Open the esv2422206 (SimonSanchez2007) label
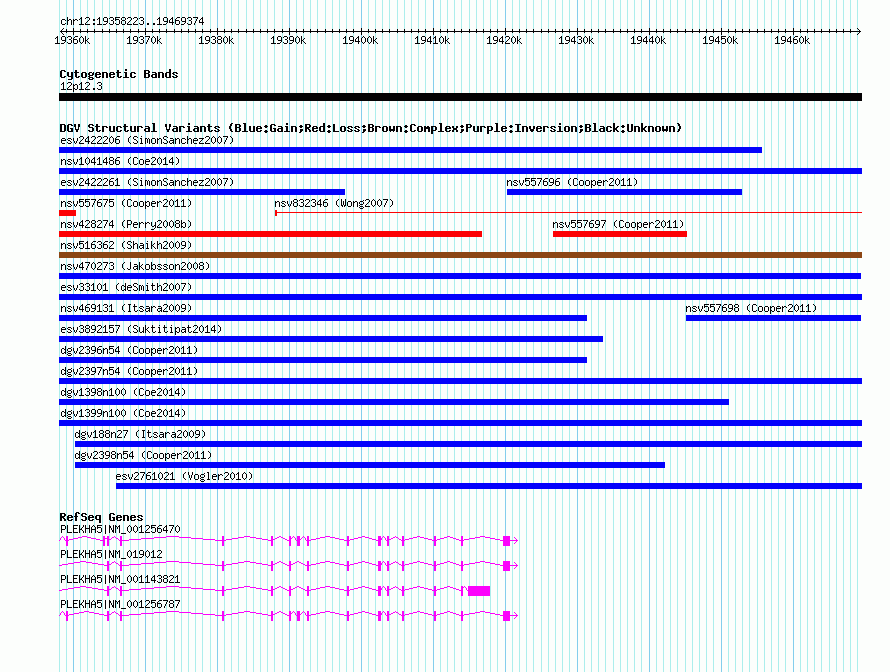The height and width of the screenshot is (672, 890). 147,140
